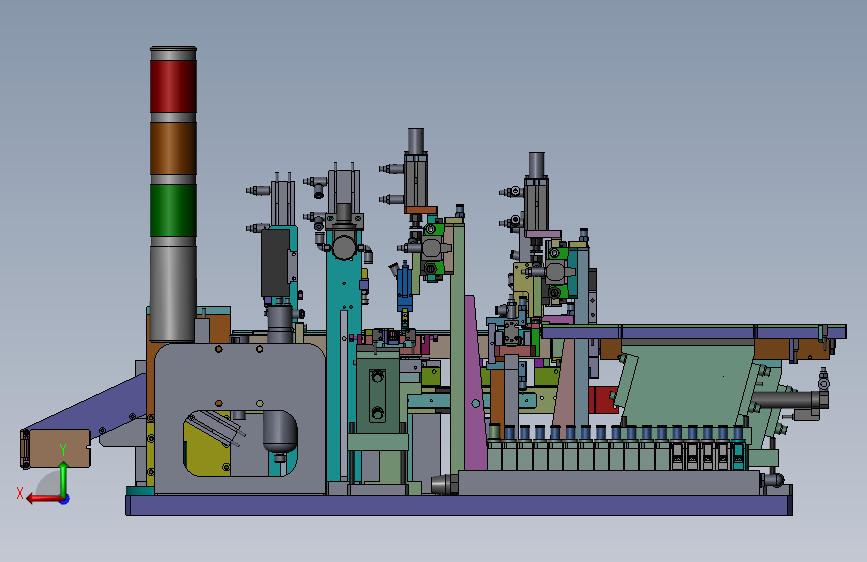Select the long gray feeder base block
Viewport: 867px width, 562px height.
click(609, 483)
